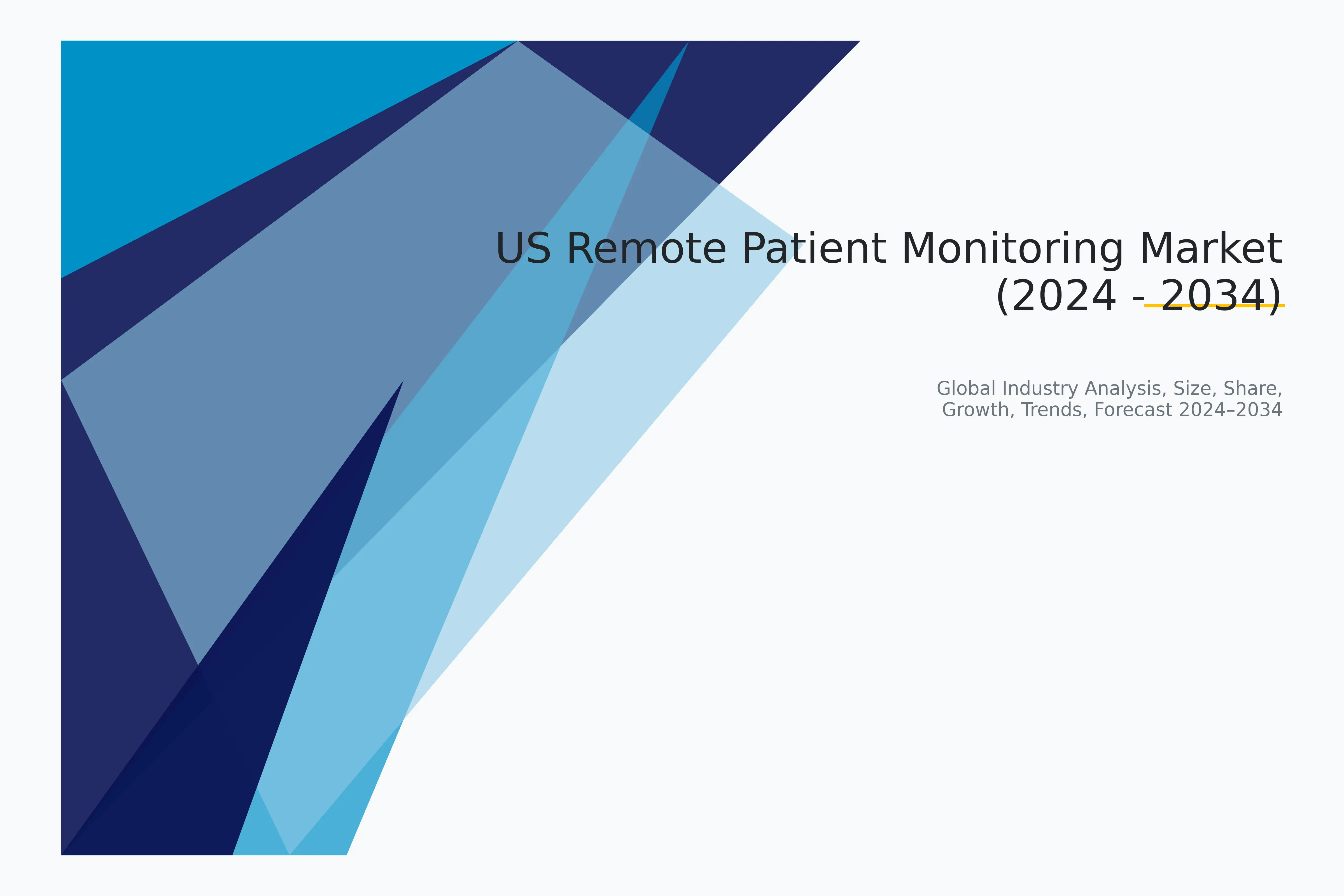Click the 'Growth, Trends, Forecast 2024–2034' subtitle line
The image size is (1344, 896).
(x=1111, y=410)
